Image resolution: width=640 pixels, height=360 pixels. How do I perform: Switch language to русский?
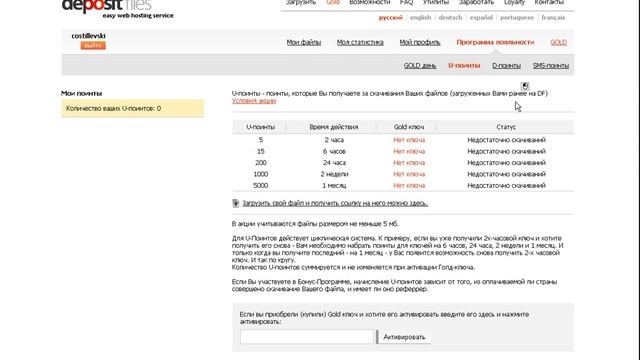click(x=391, y=18)
